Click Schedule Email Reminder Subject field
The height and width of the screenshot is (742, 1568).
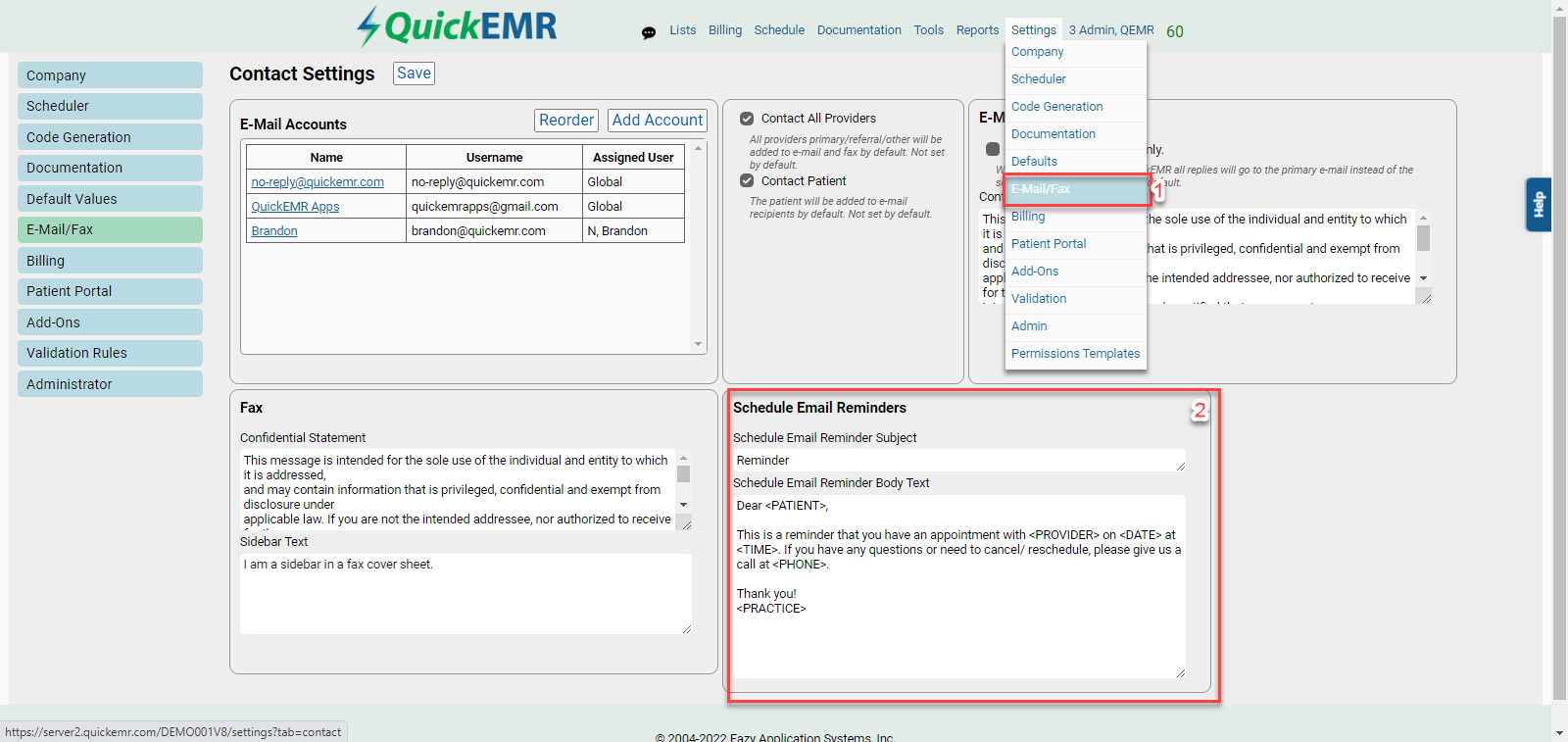tap(958, 461)
